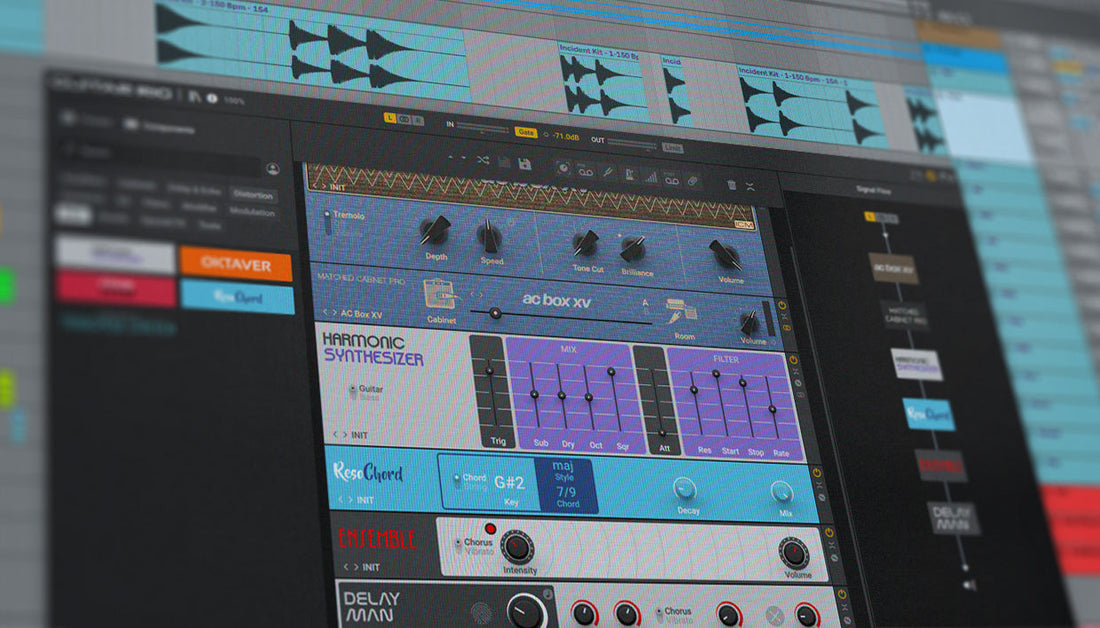The height and width of the screenshot is (628, 1100).
Task: Click the floppy disk save preset icon
Action: coord(524,163)
